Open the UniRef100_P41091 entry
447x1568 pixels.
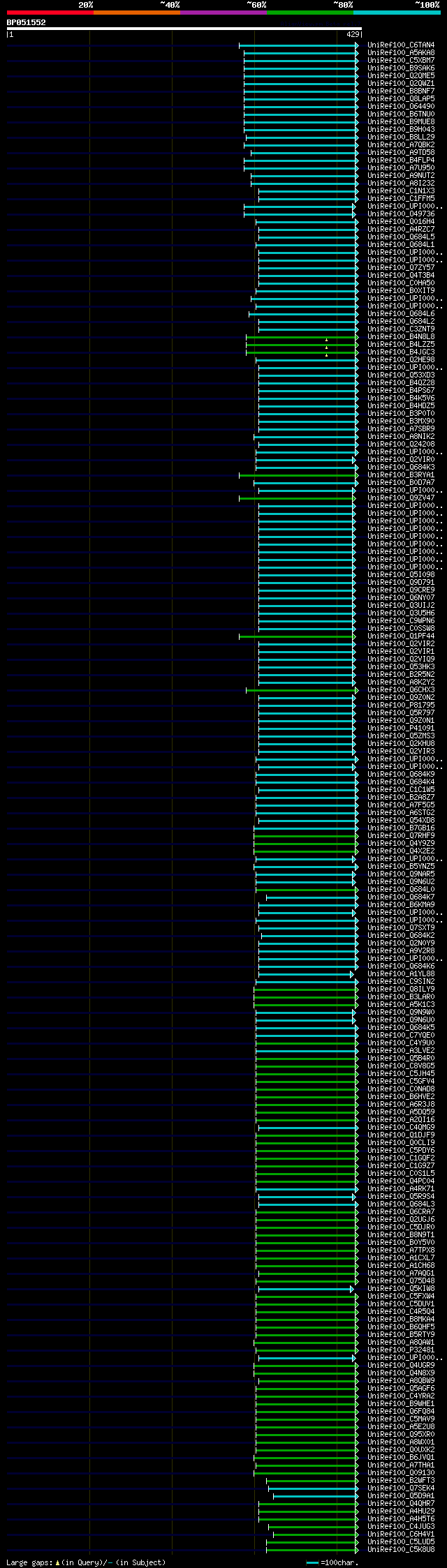coord(401,729)
